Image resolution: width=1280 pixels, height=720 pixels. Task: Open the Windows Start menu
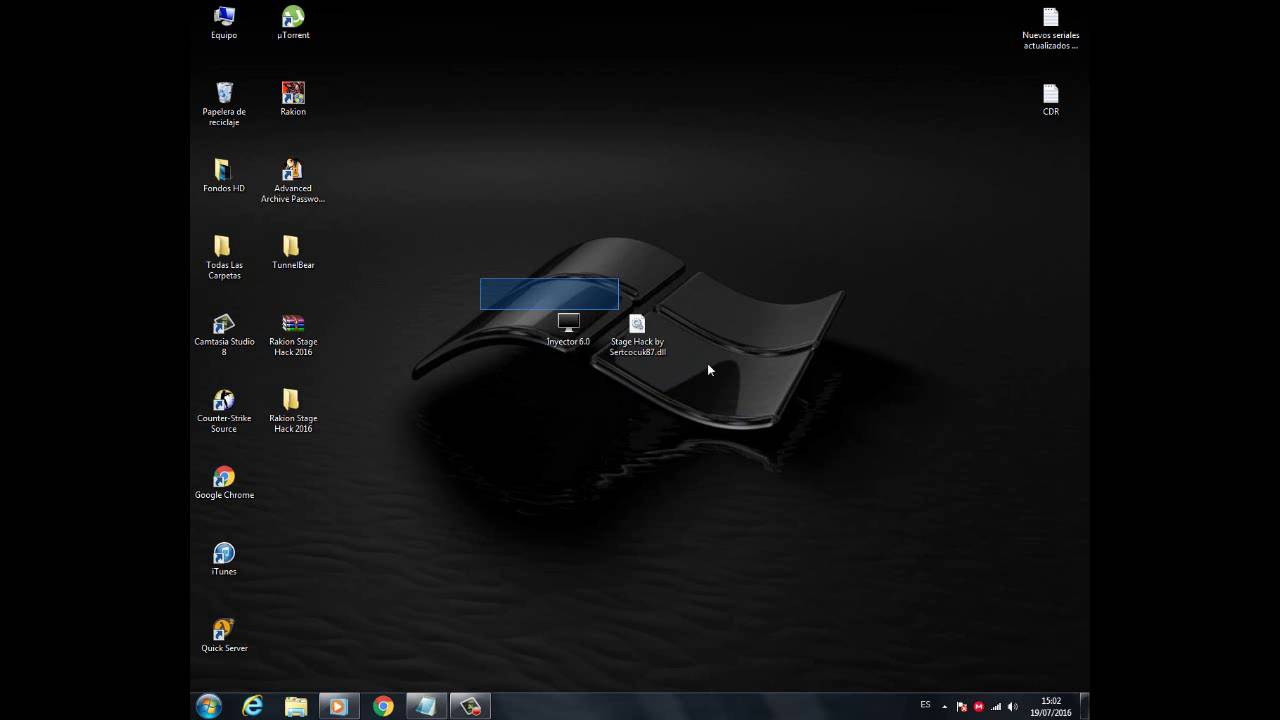pos(209,706)
